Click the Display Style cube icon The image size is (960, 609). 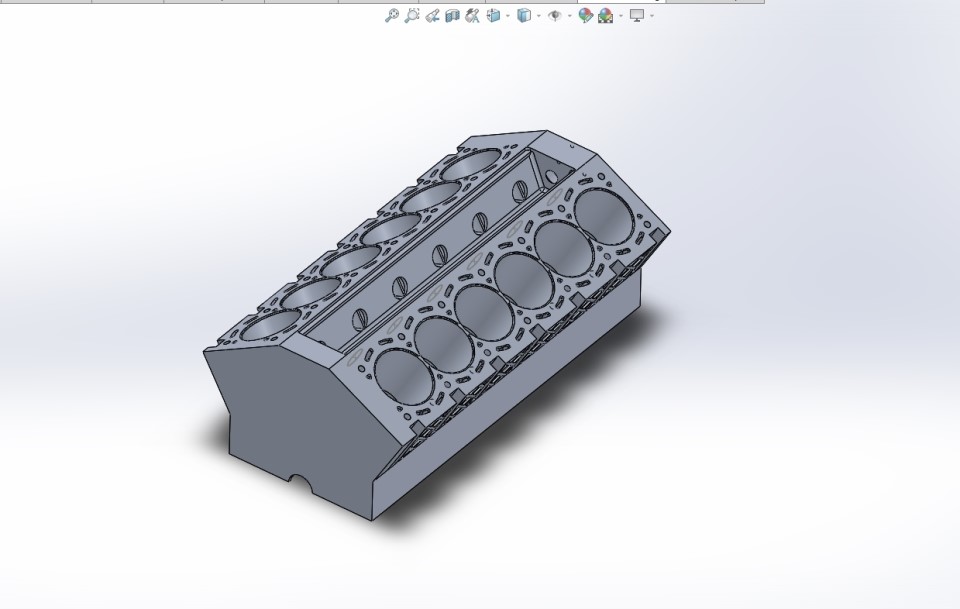(x=524, y=15)
